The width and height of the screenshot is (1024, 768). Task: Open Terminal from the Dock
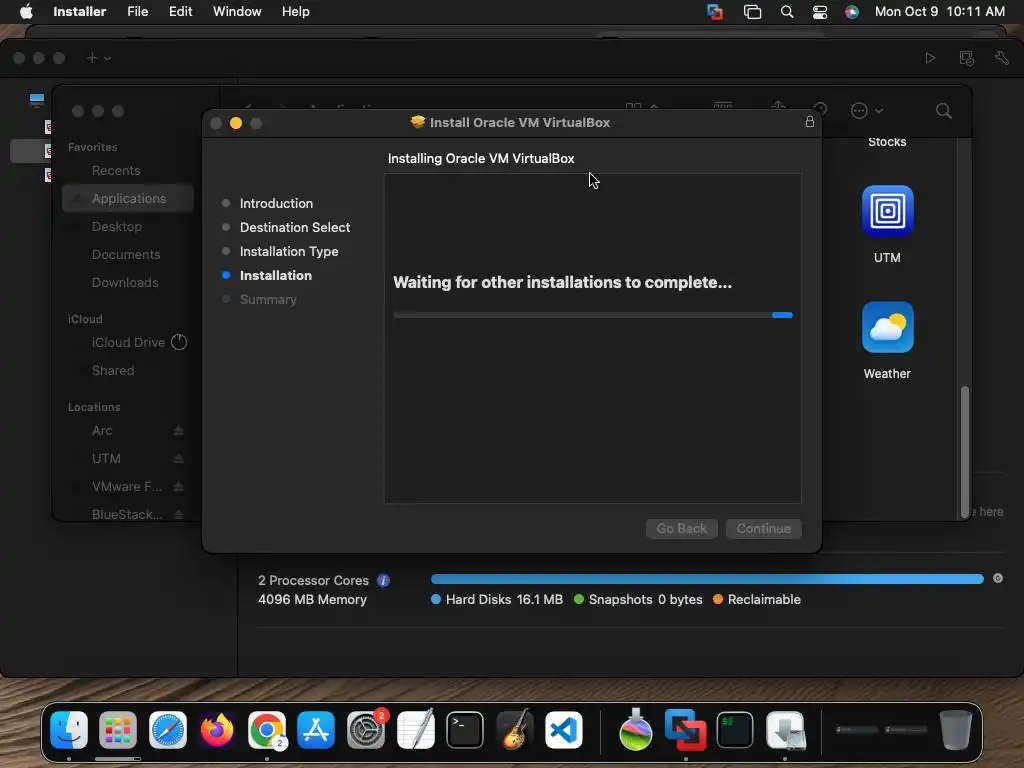465,730
